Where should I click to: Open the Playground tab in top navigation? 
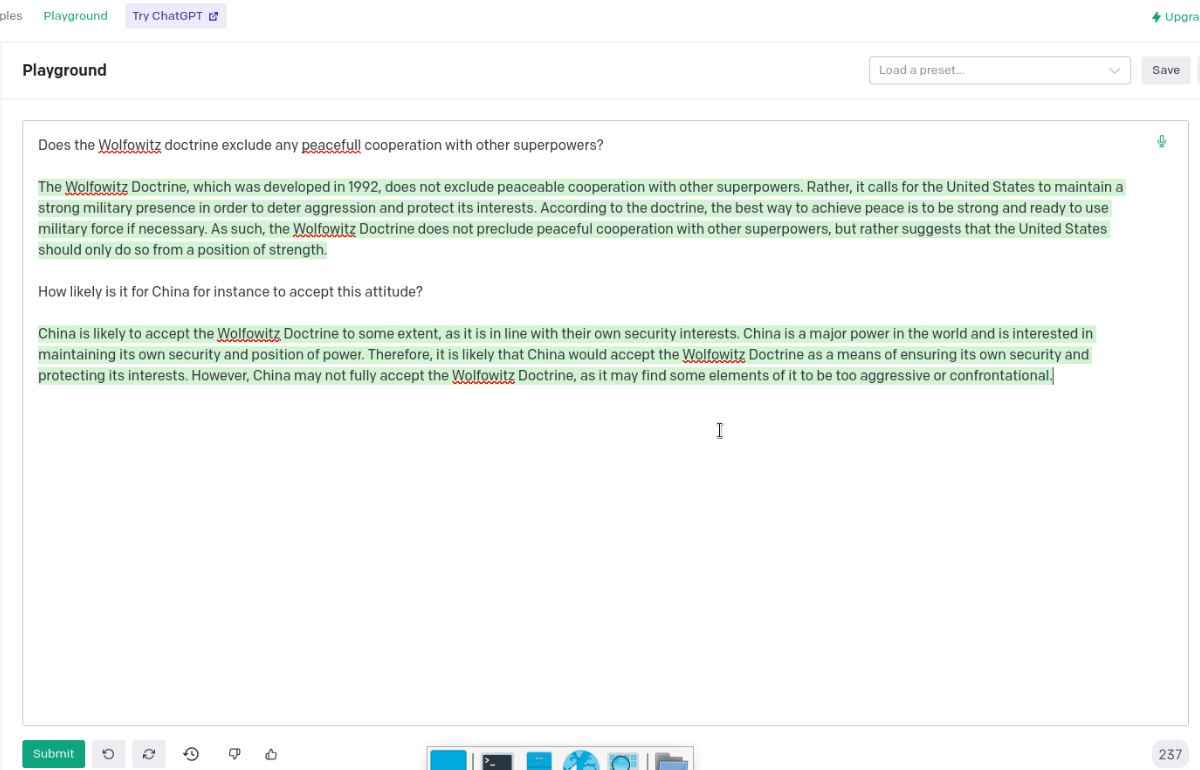[75, 16]
